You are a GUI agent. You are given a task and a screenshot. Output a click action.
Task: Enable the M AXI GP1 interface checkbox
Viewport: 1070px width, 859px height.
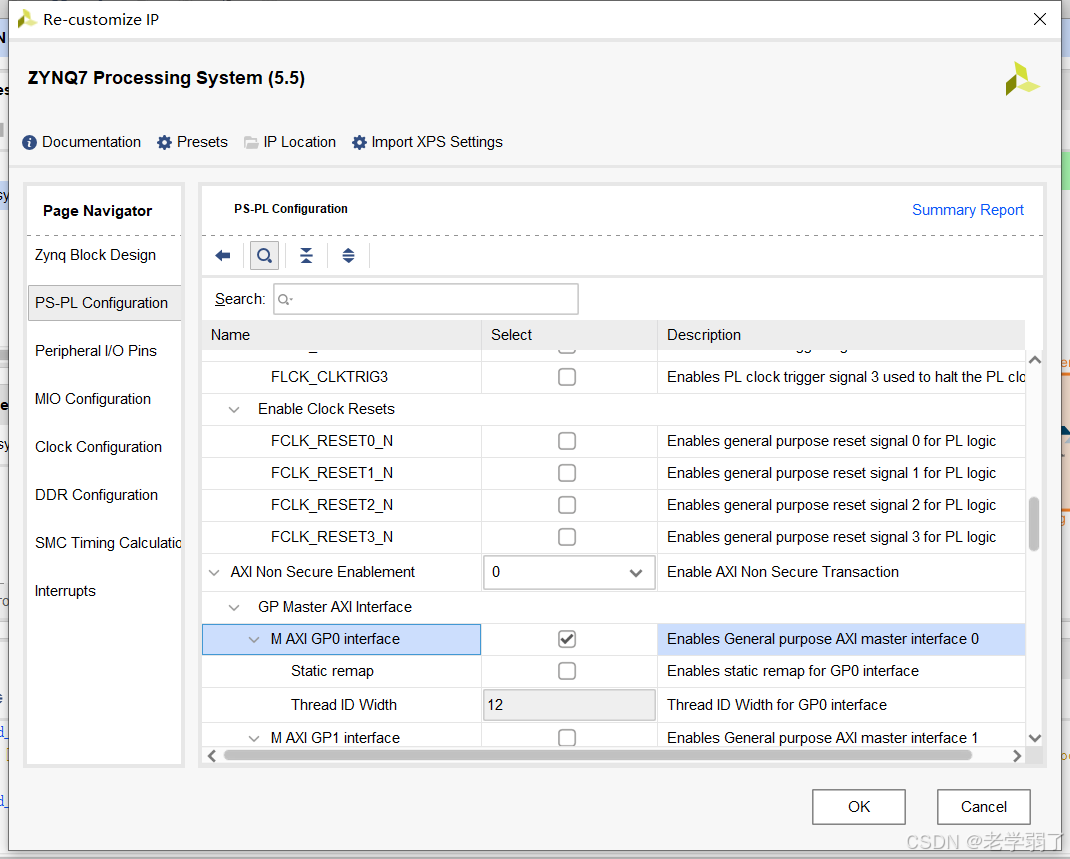pos(566,738)
